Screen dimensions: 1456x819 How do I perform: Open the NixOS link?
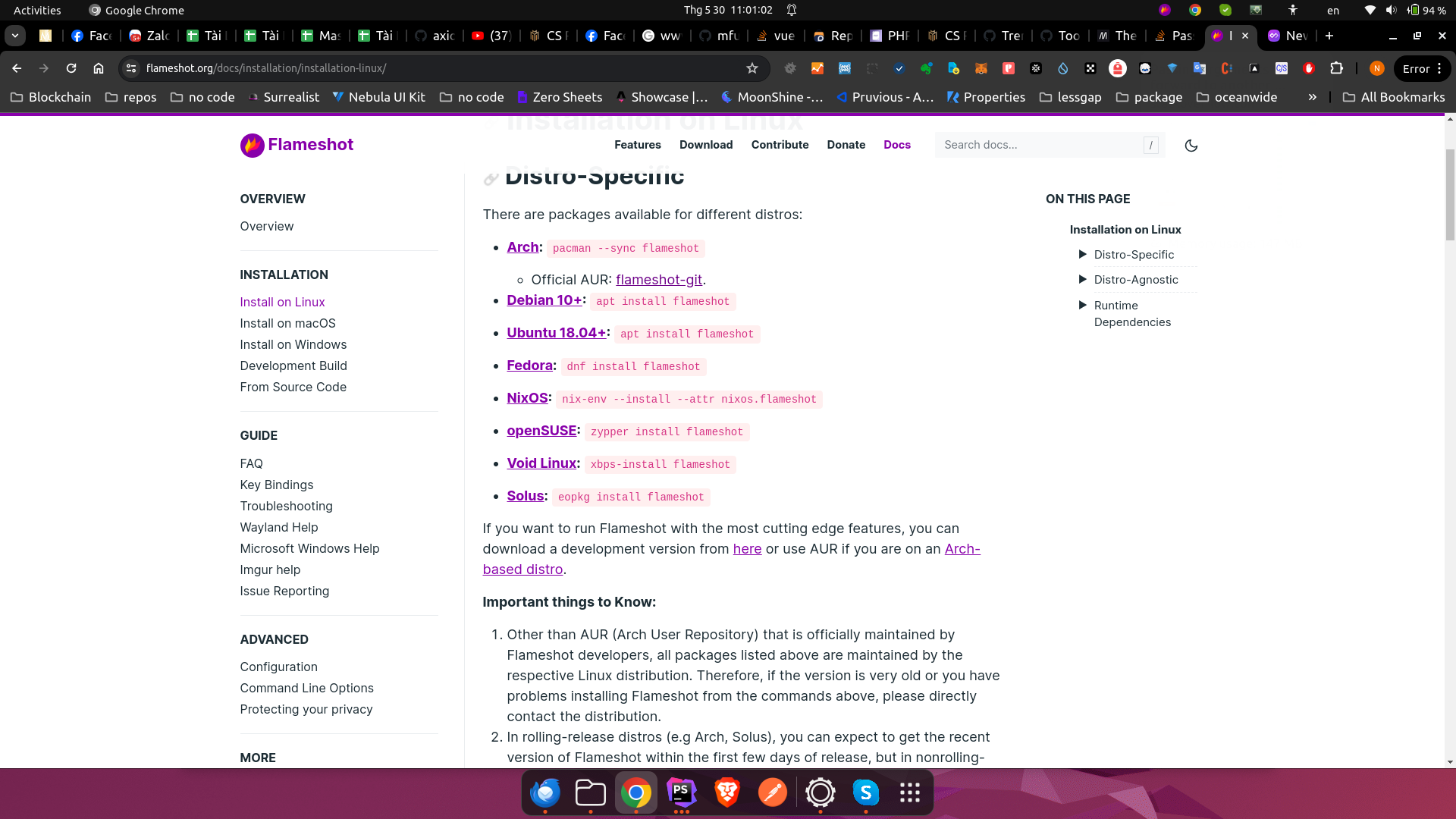[528, 398]
